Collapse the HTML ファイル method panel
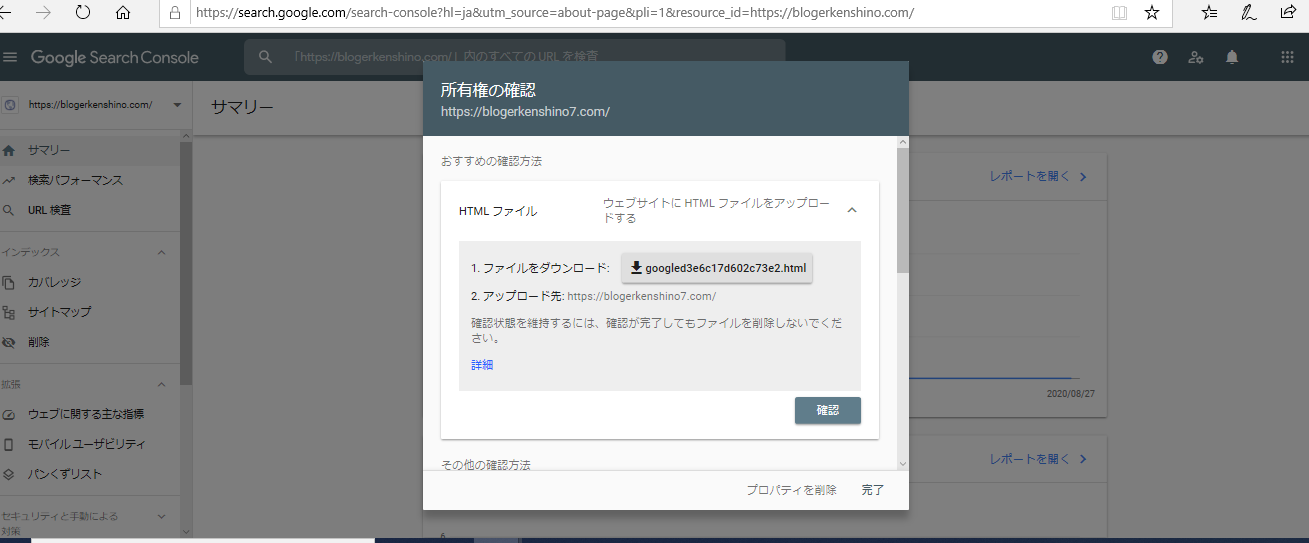This screenshot has height=543, width=1309. 852,210
